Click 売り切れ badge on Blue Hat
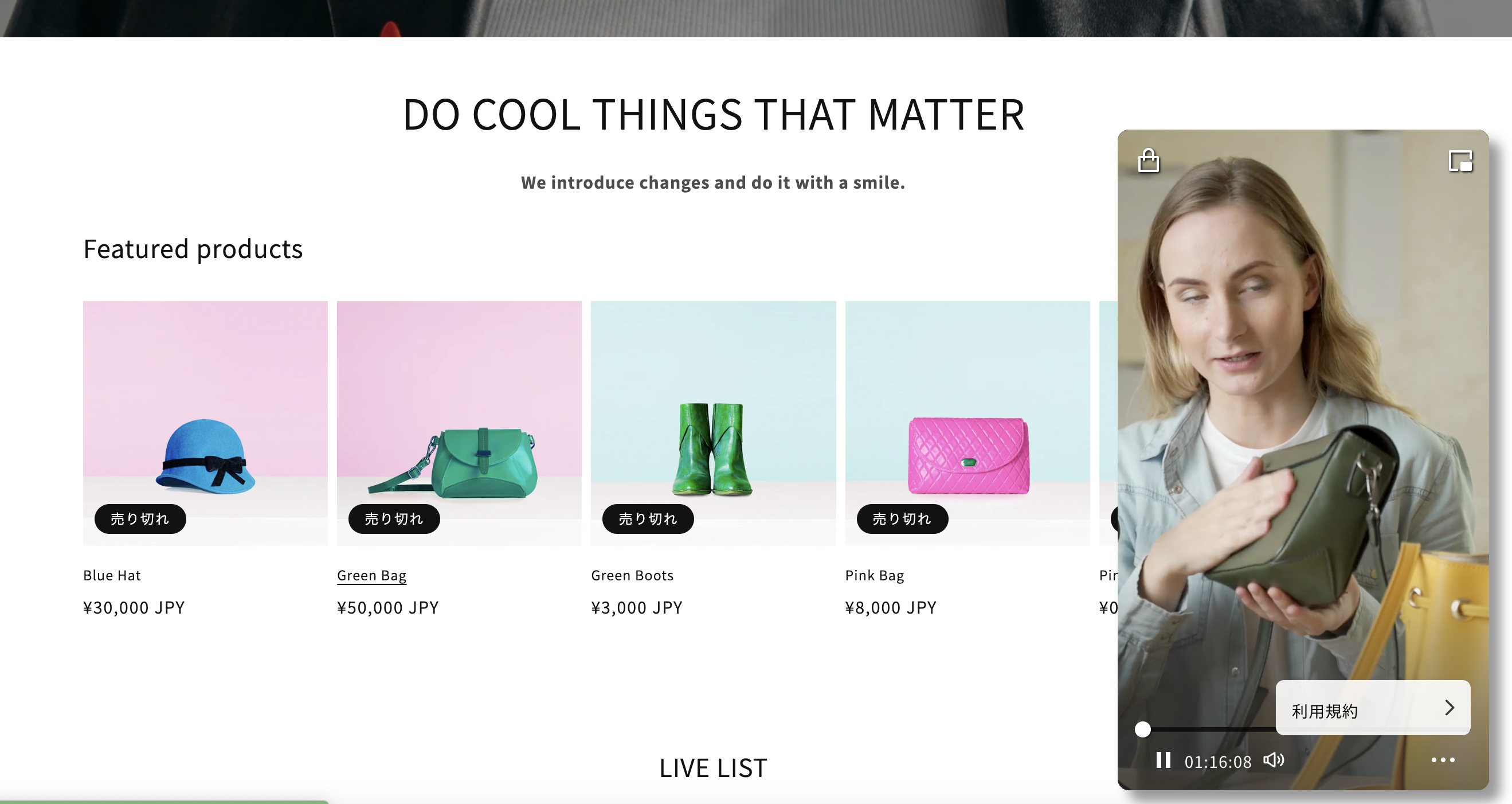The width and height of the screenshot is (1512, 804). (x=140, y=519)
